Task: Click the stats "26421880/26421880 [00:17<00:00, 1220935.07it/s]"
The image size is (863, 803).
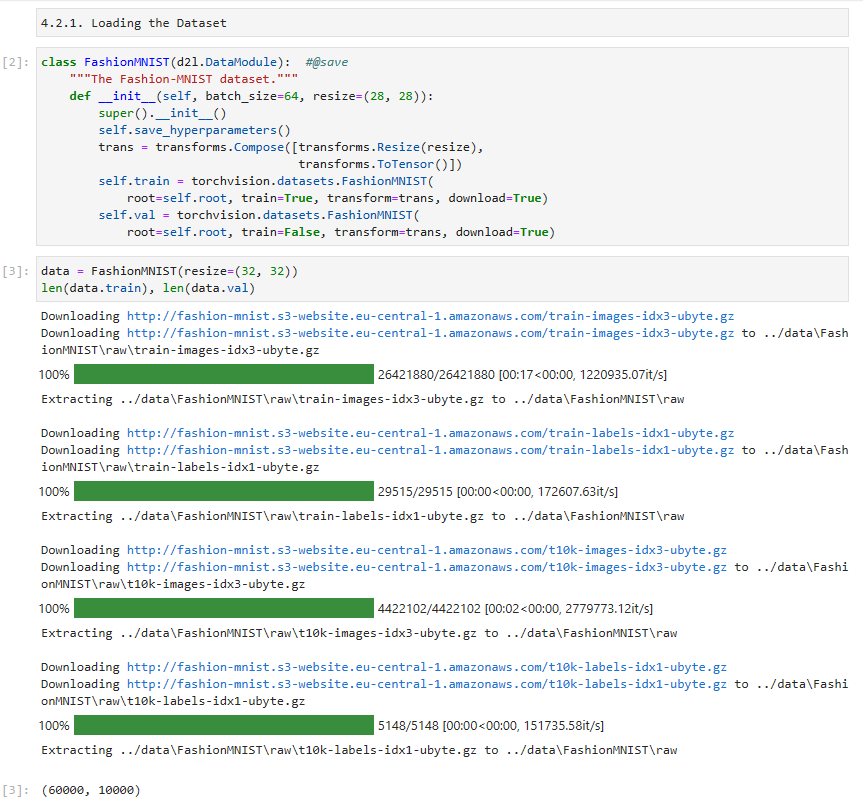Action: (x=522, y=375)
